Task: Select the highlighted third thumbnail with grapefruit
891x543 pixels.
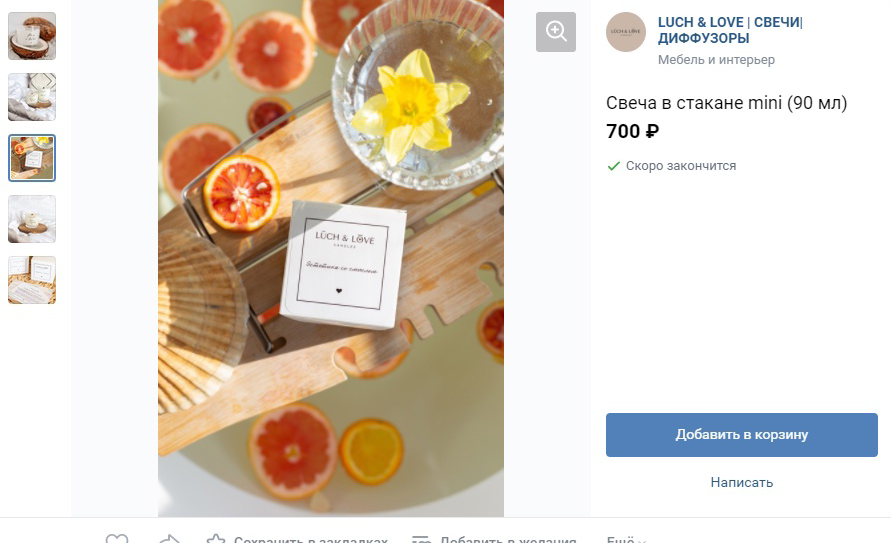Action: click(x=32, y=158)
